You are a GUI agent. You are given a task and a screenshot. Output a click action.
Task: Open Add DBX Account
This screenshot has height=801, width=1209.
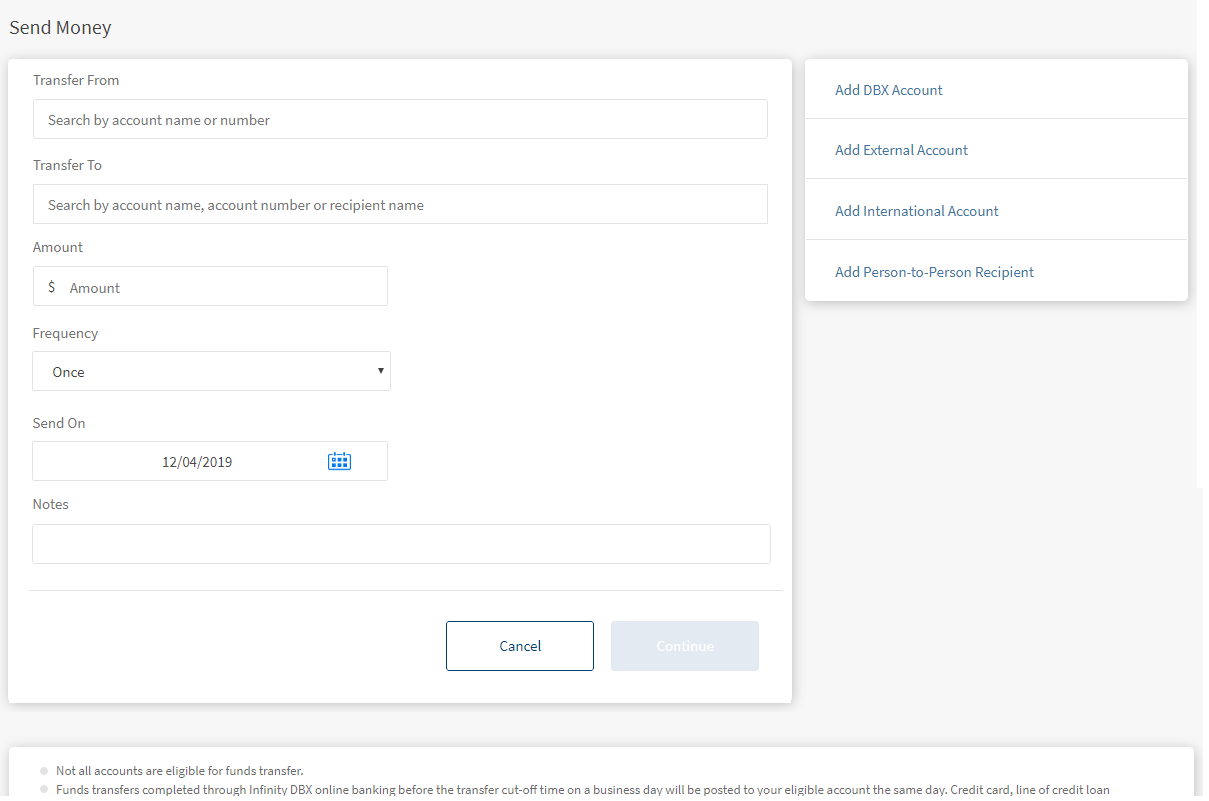[x=888, y=90]
